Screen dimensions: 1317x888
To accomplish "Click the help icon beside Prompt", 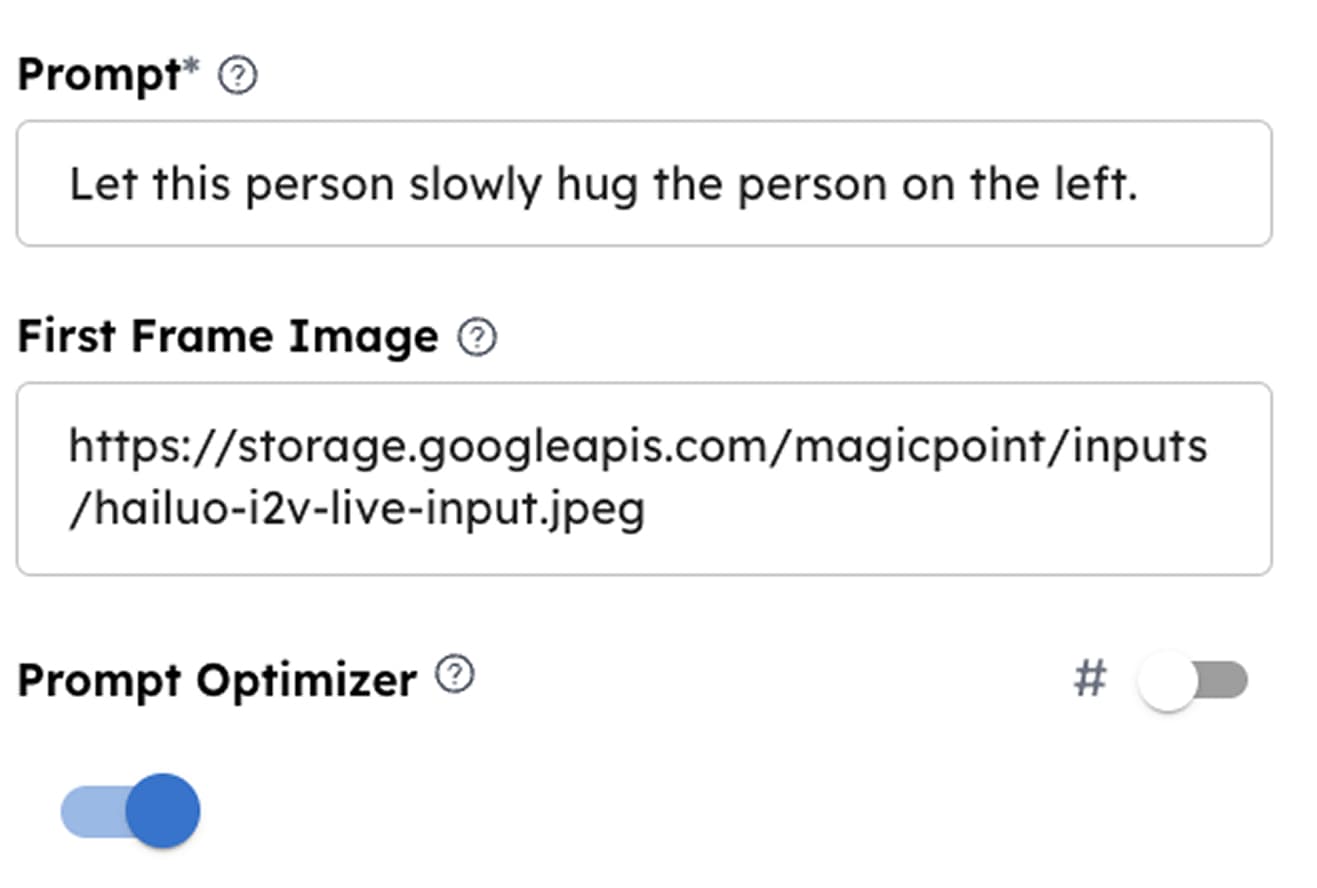I will pos(237,76).
